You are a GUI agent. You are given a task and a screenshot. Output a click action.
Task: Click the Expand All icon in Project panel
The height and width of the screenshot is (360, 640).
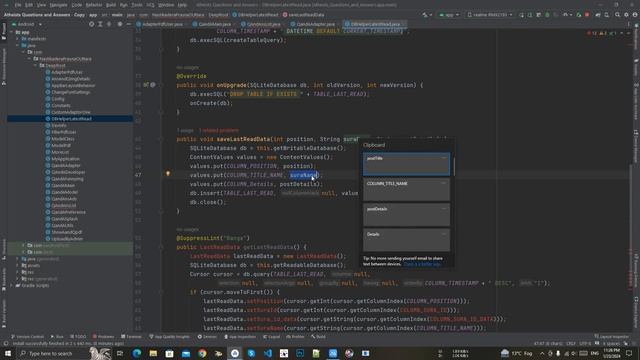(x=100, y=24)
